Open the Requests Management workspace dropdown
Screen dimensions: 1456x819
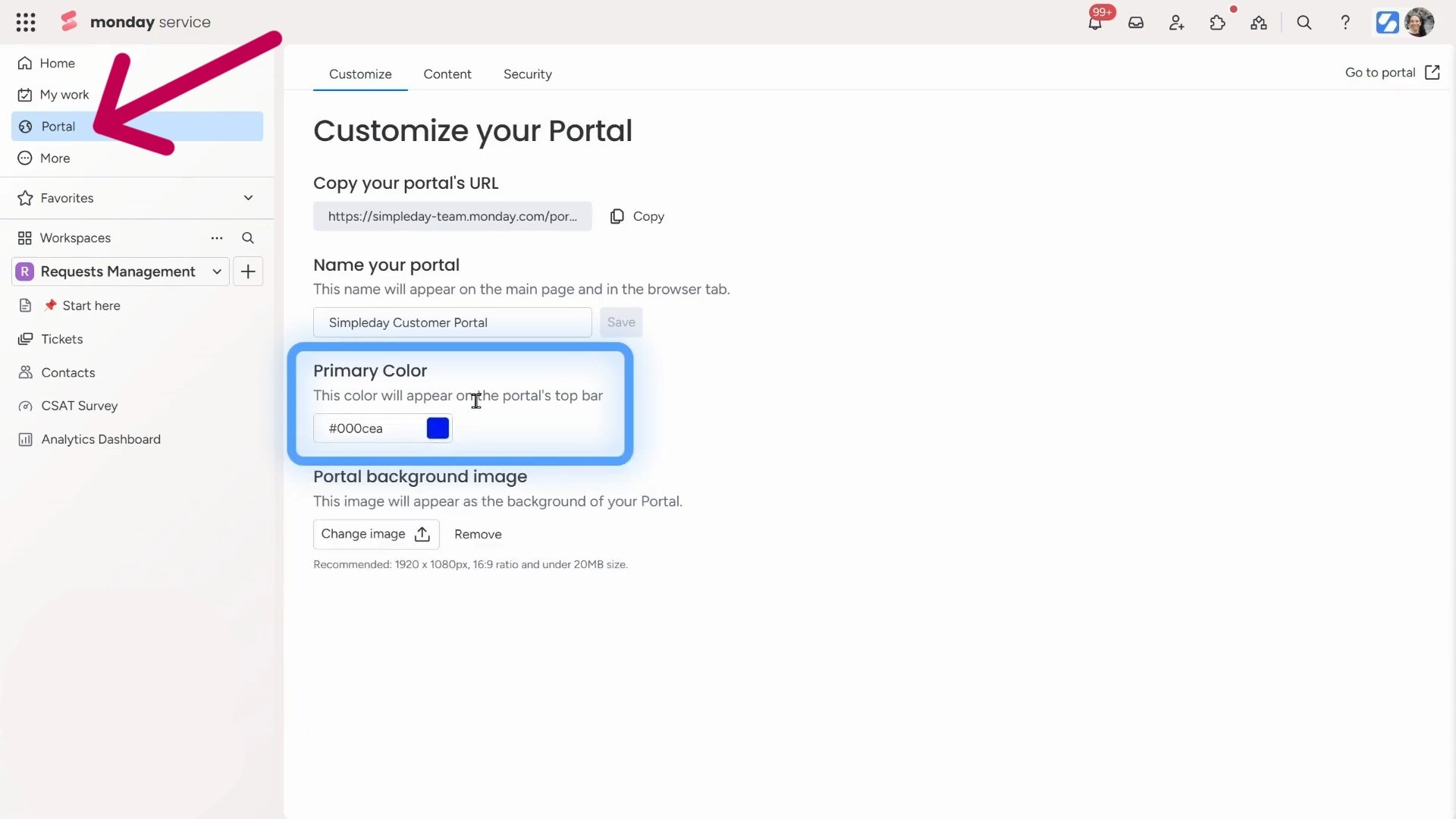tap(121, 271)
